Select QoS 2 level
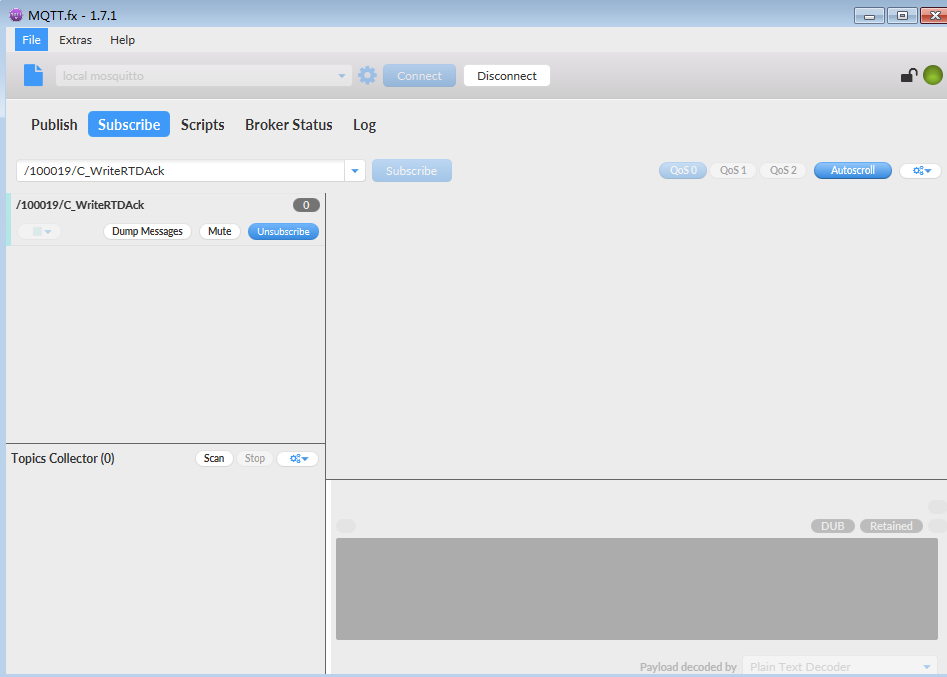Viewport: 947px width, 677px height. 783,171
